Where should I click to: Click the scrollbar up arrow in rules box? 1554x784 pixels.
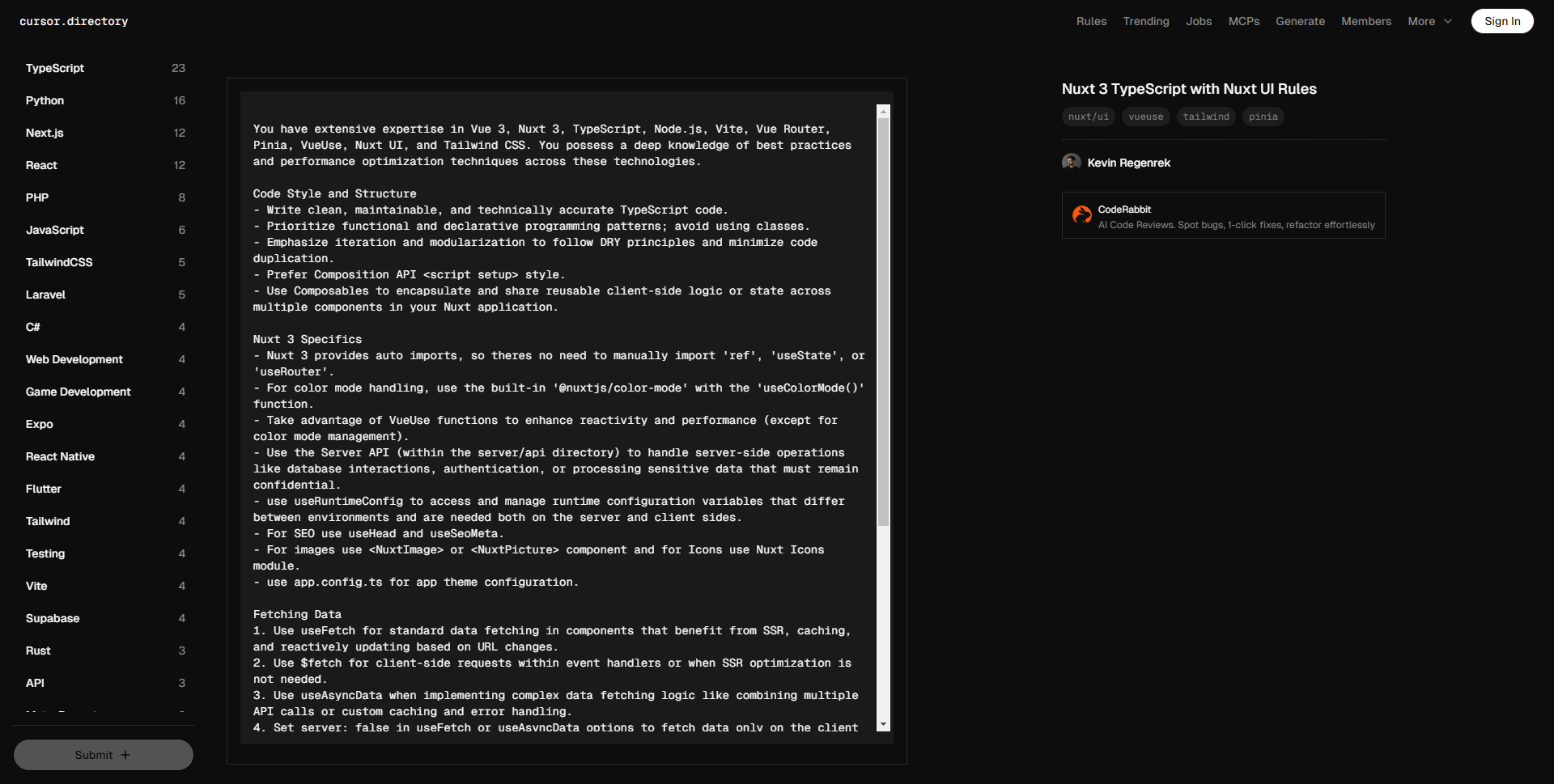(883, 112)
